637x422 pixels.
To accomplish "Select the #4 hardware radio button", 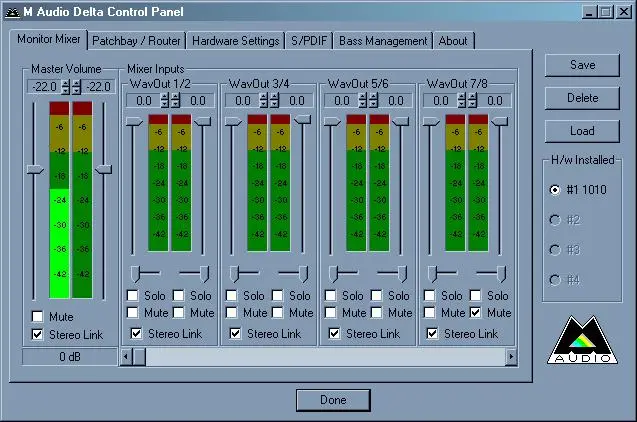I will 555,280.
